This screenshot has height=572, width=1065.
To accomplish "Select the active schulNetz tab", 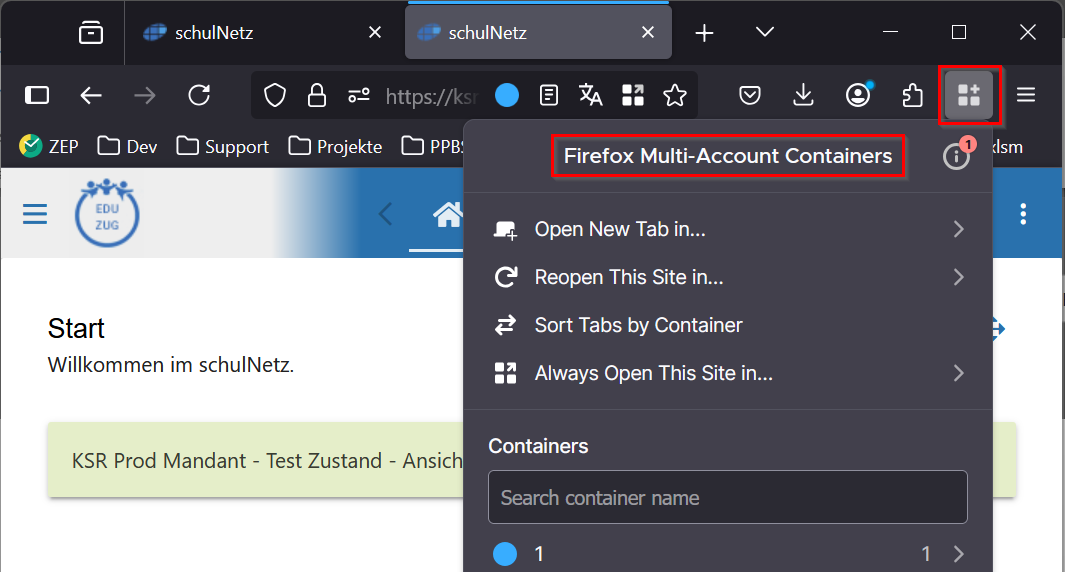I will coord(538,33).
